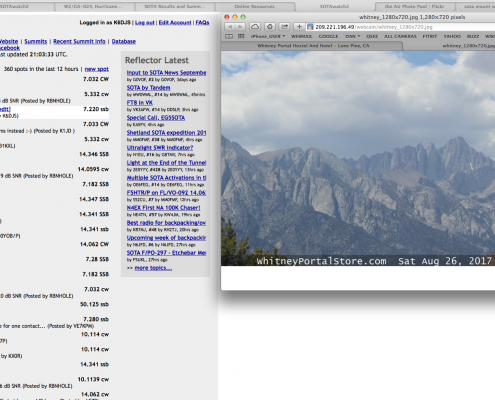Open the WEBMAIL bookmark
The width and height of the screenshot is (495, 400).
302,36
